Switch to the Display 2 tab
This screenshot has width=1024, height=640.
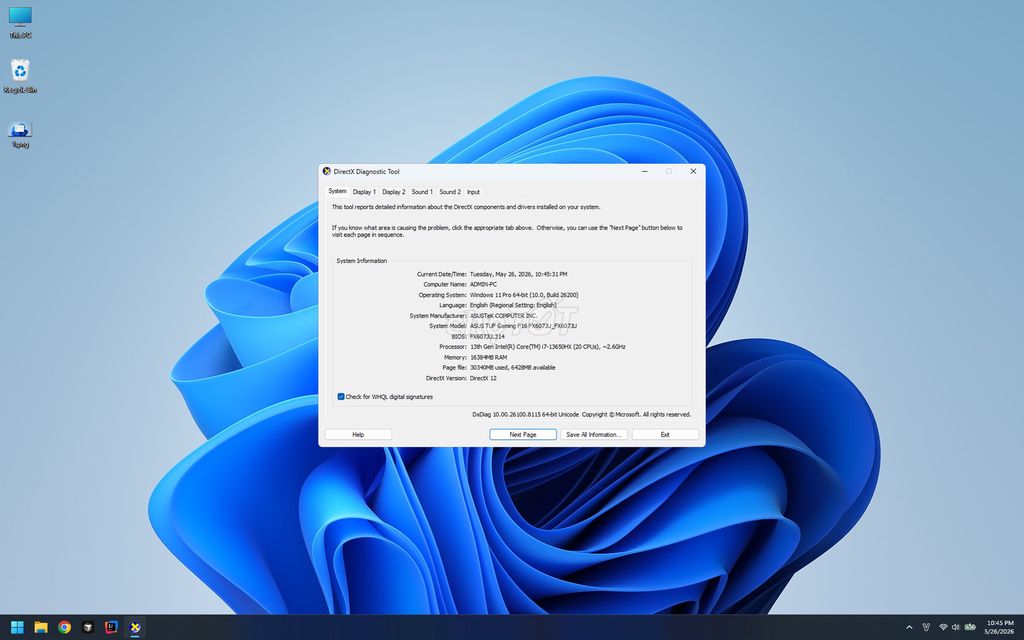[394, 192]
